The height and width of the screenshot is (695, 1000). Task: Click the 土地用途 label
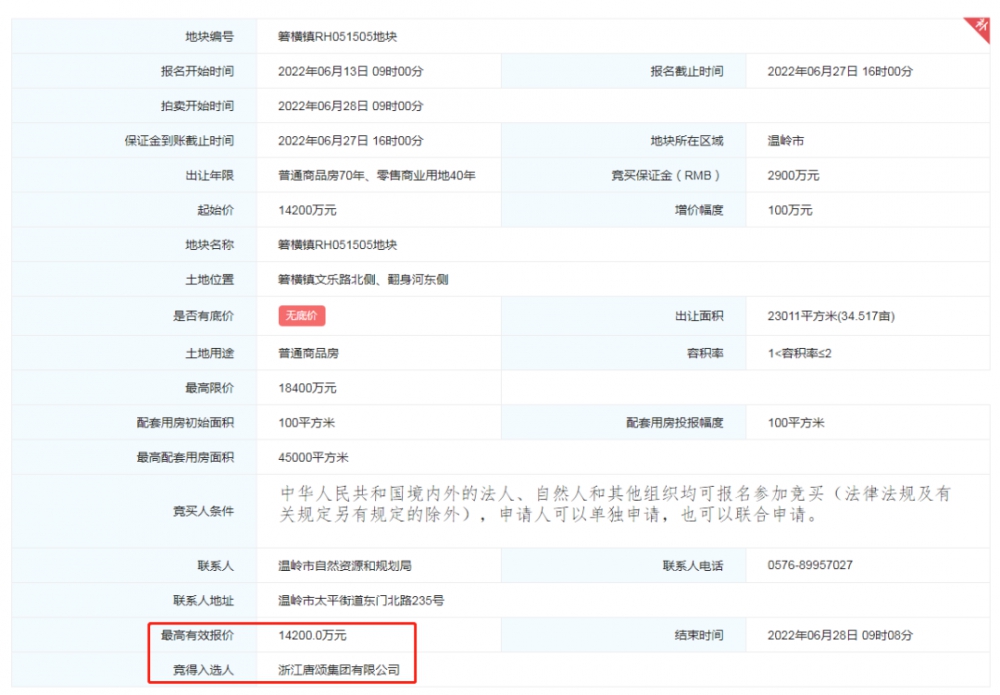(x=209, y=353)
